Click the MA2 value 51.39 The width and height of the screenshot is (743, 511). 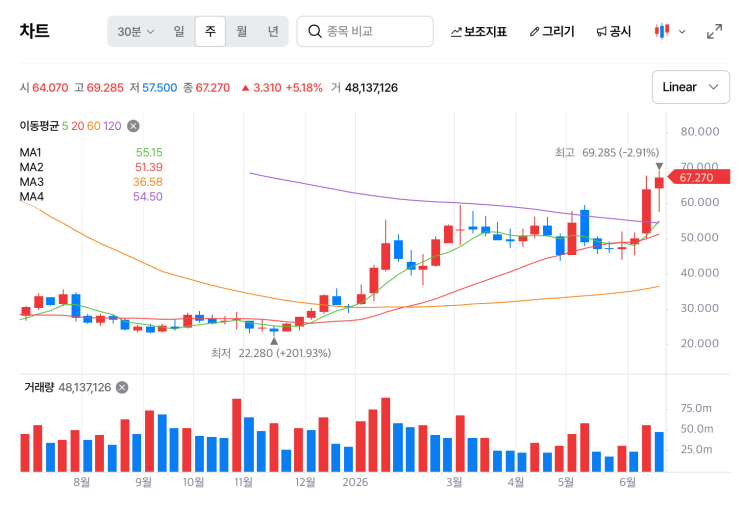pyautogui.click(x=149, y=167)
